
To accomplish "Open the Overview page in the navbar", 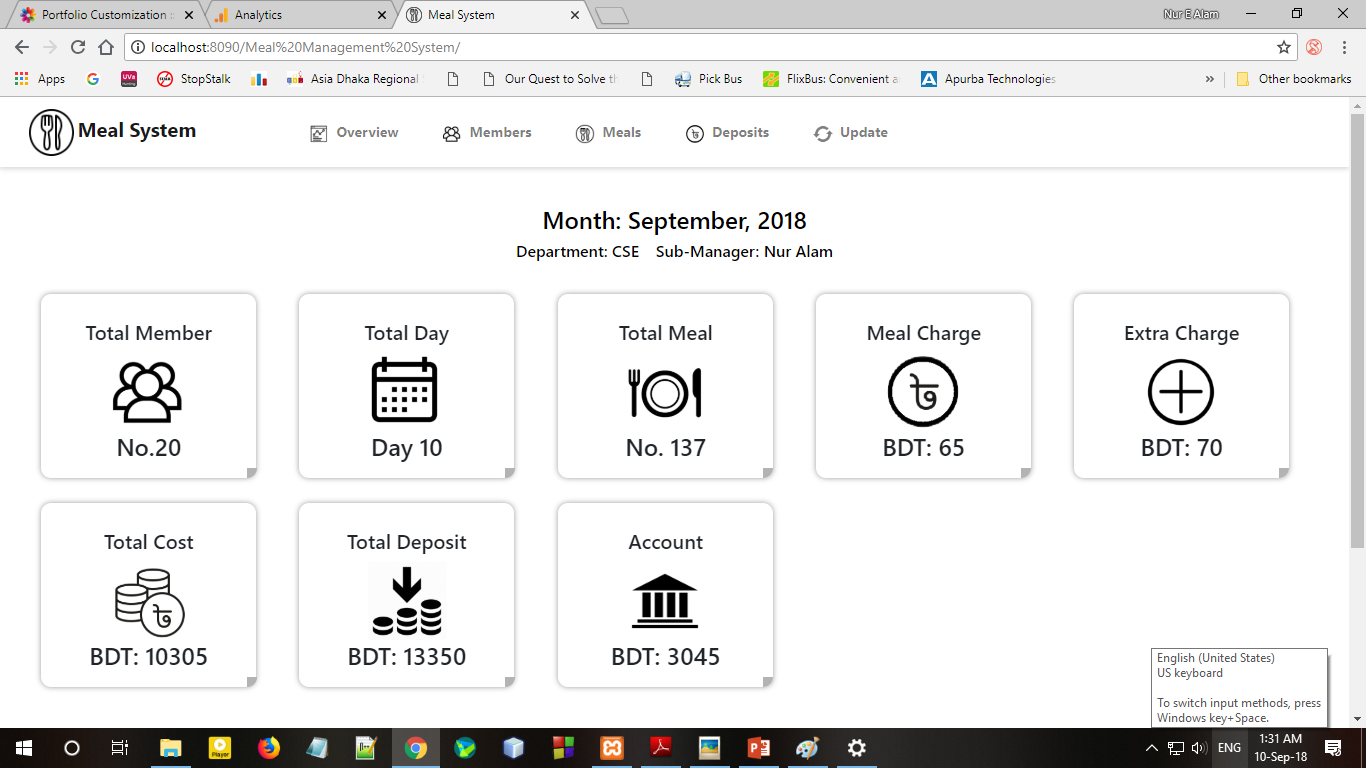I will pyautogui.click(x=355, y=133).
